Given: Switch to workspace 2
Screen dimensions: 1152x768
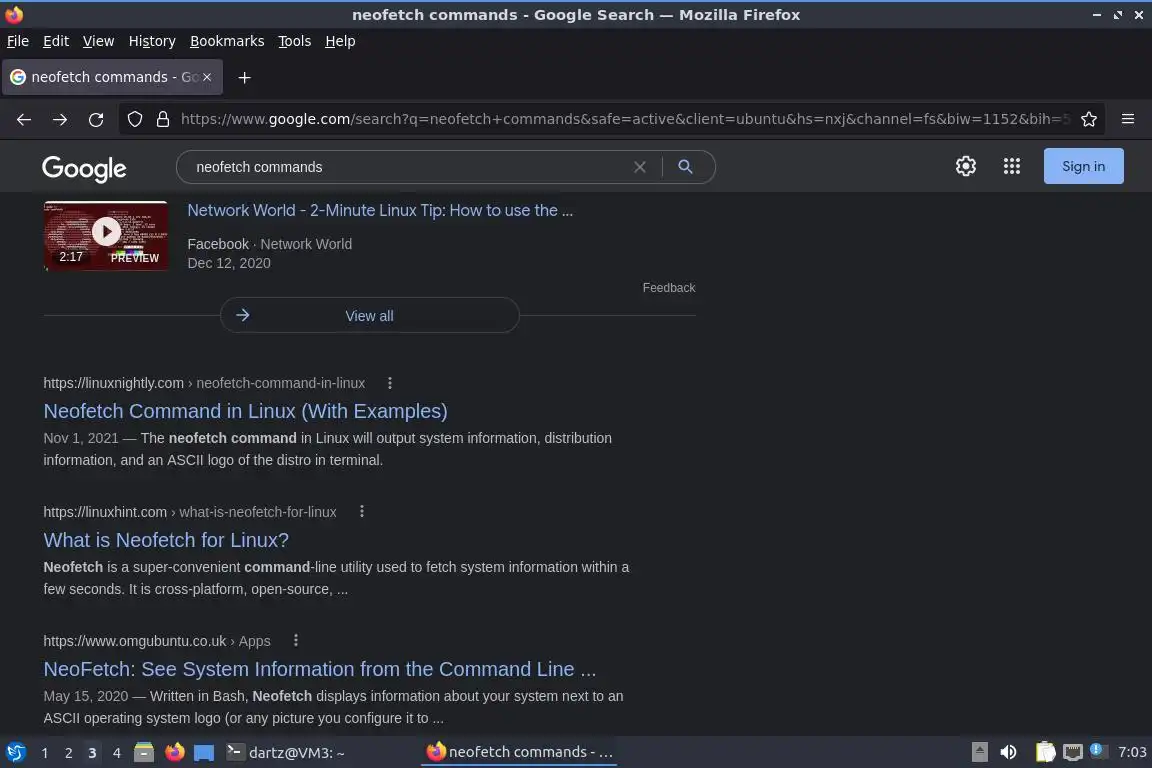Looking at the screenshot, I should (x=68, y=753).
